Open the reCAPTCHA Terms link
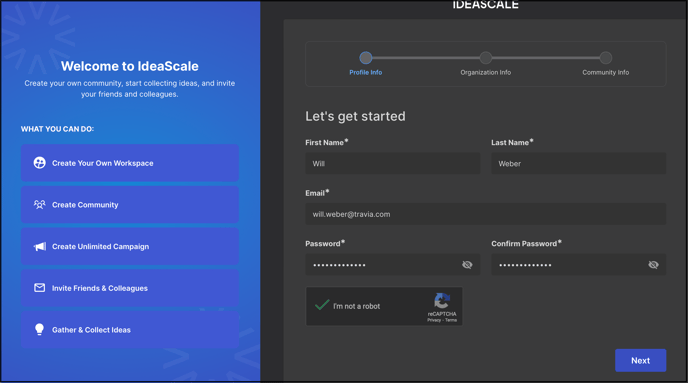The width and height of the screenshot is (688, 383). (x=451, y=320)
